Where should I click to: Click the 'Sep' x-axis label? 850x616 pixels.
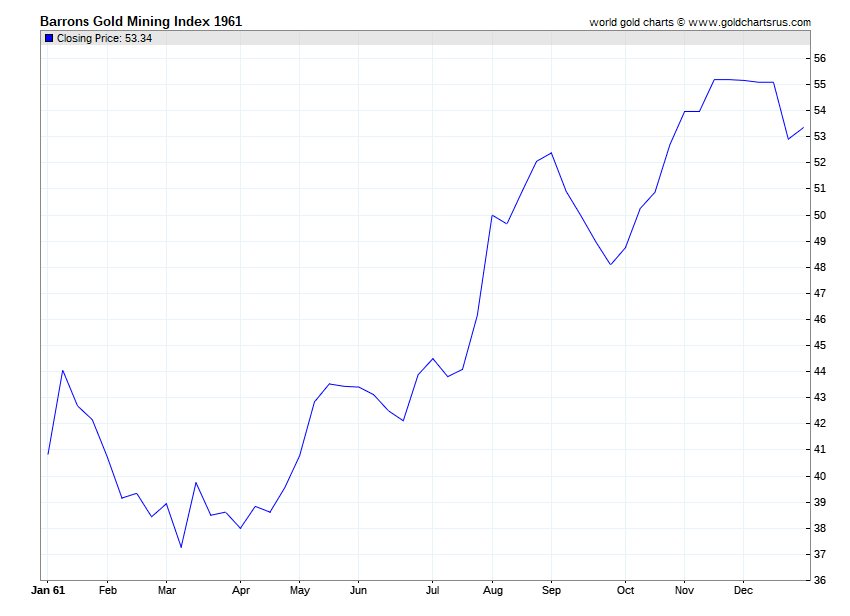click(x=551, y=590)
